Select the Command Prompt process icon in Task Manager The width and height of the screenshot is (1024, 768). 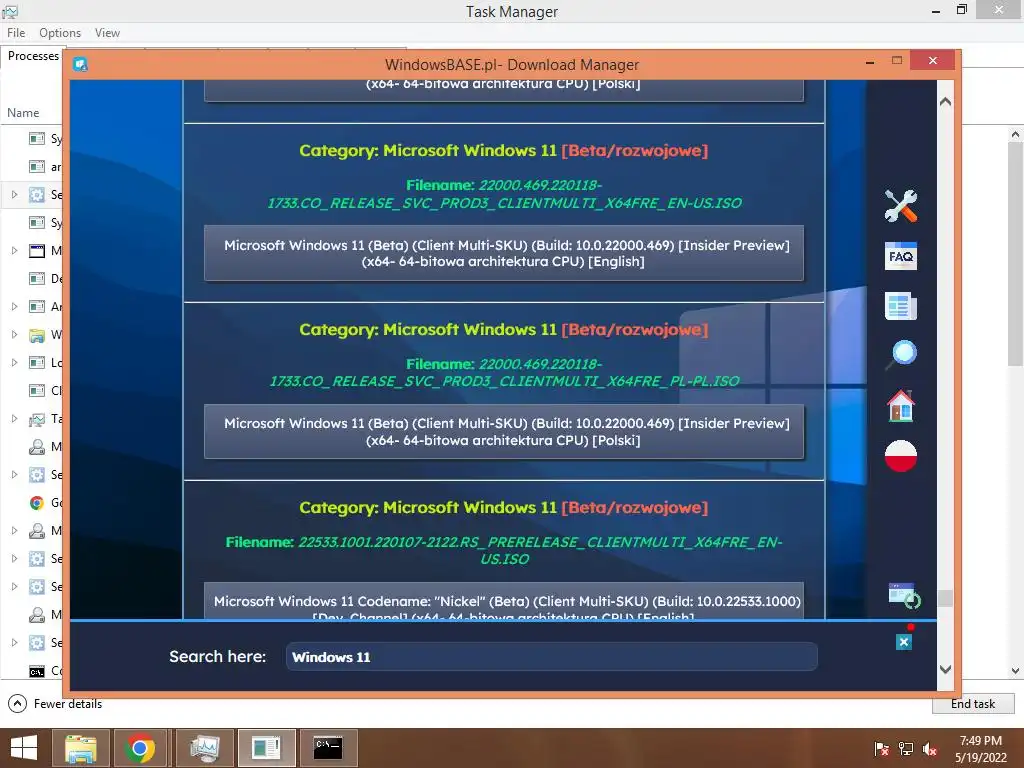click(x=37, y=671)
